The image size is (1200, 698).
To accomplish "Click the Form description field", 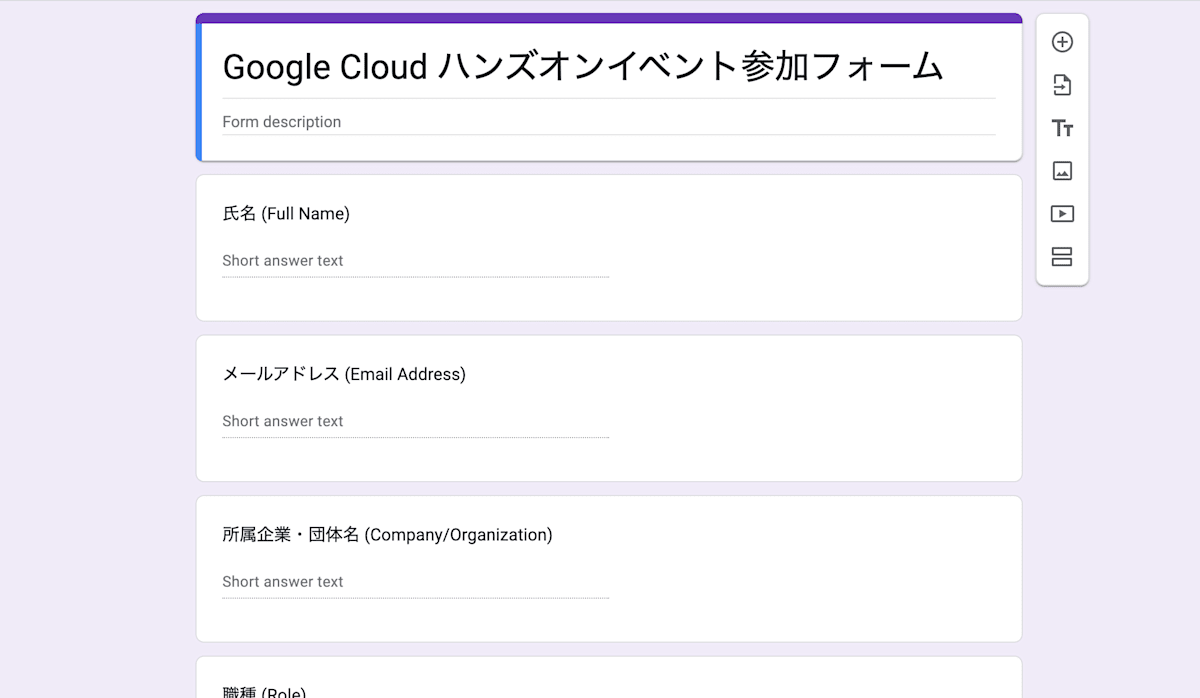I will 608,122.
